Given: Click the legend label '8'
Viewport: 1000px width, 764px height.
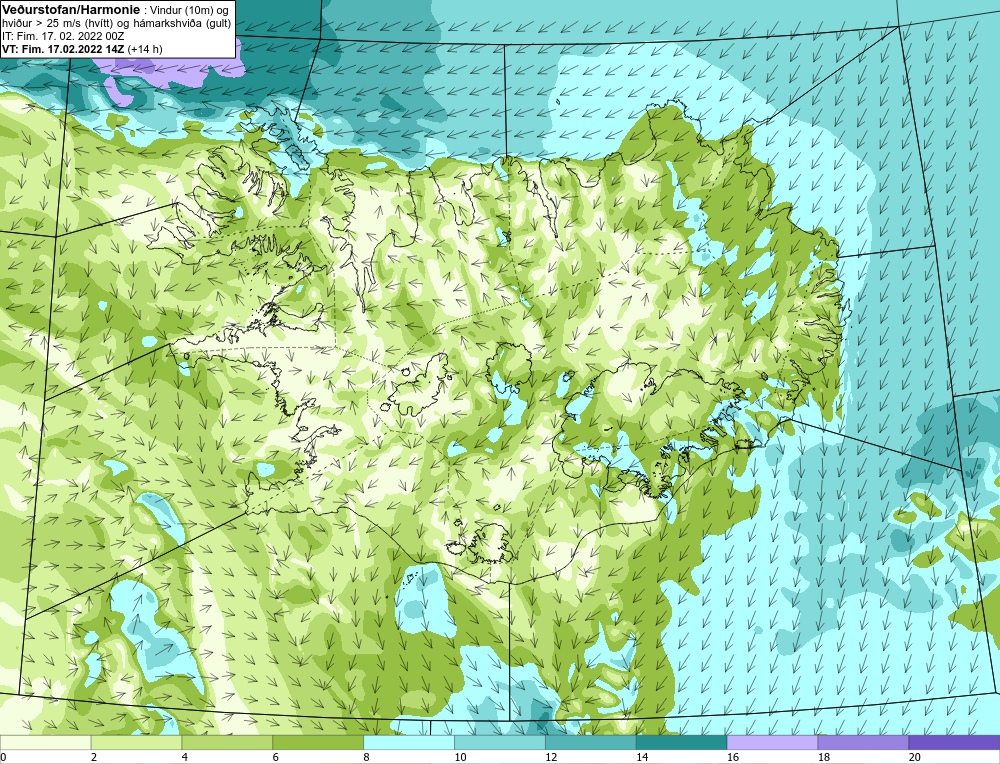Looking at the screenshot, I should (x=367, y=757).
